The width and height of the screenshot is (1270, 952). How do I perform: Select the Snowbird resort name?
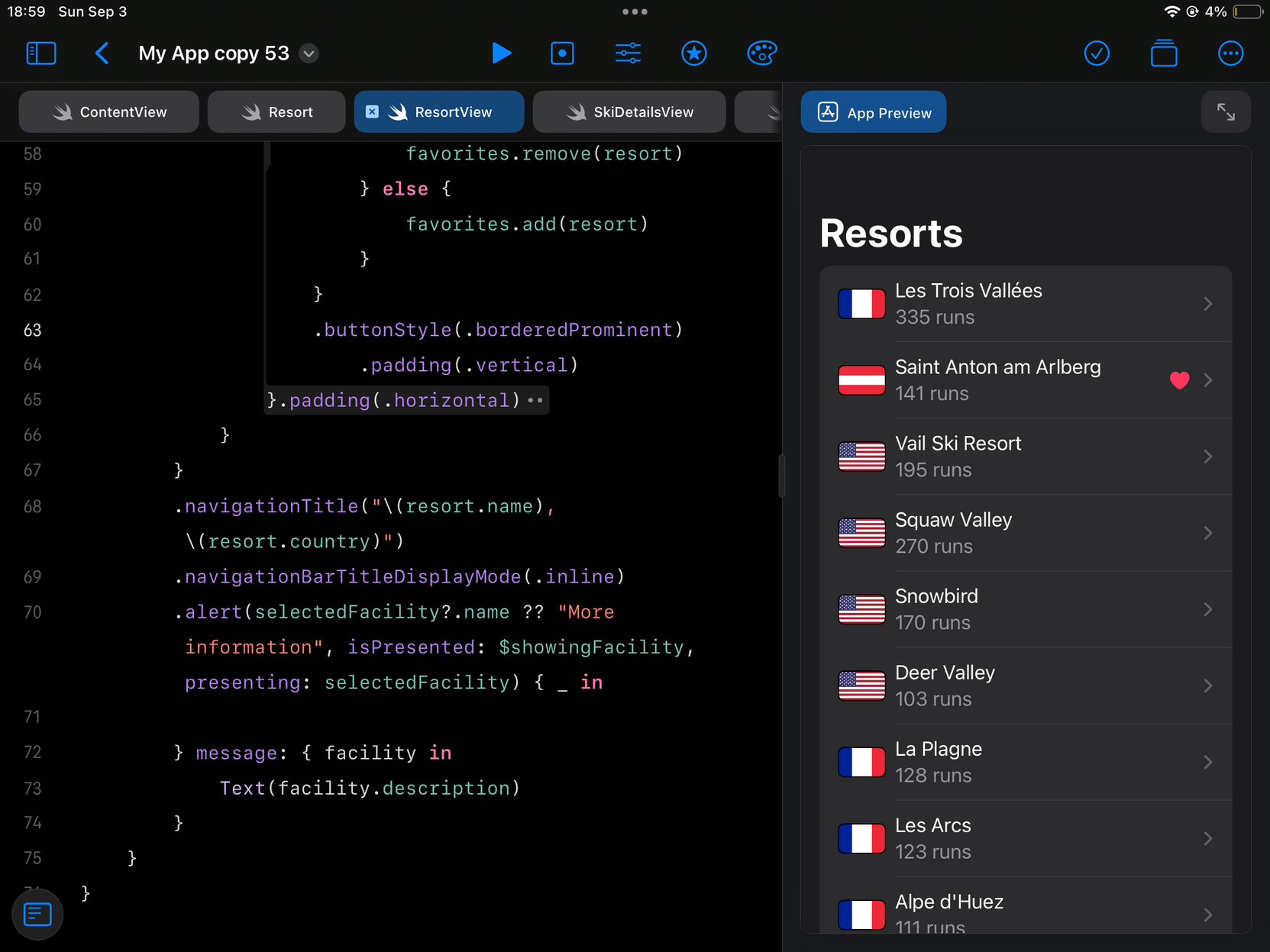click(x=936, y=596)
